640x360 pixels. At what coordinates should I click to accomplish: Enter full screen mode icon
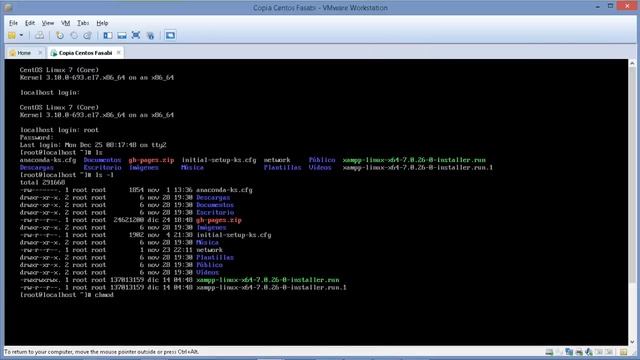coord(136,36)
